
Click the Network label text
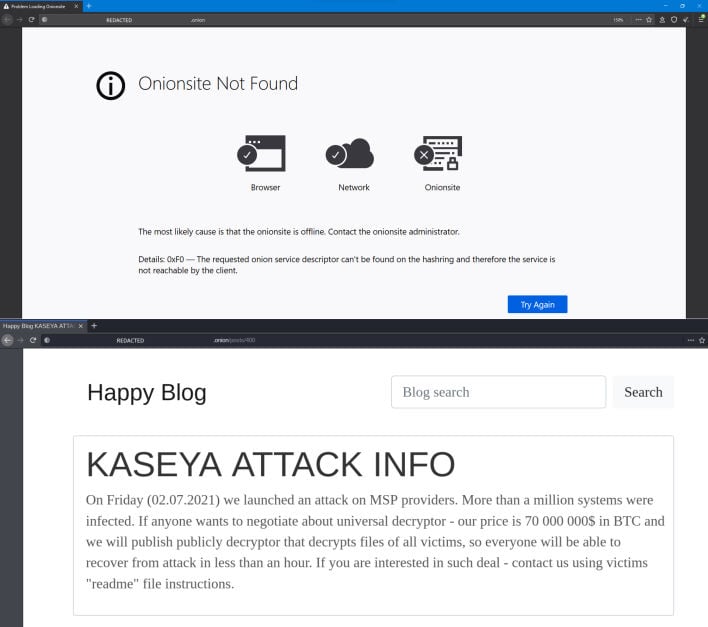(354, 187)
